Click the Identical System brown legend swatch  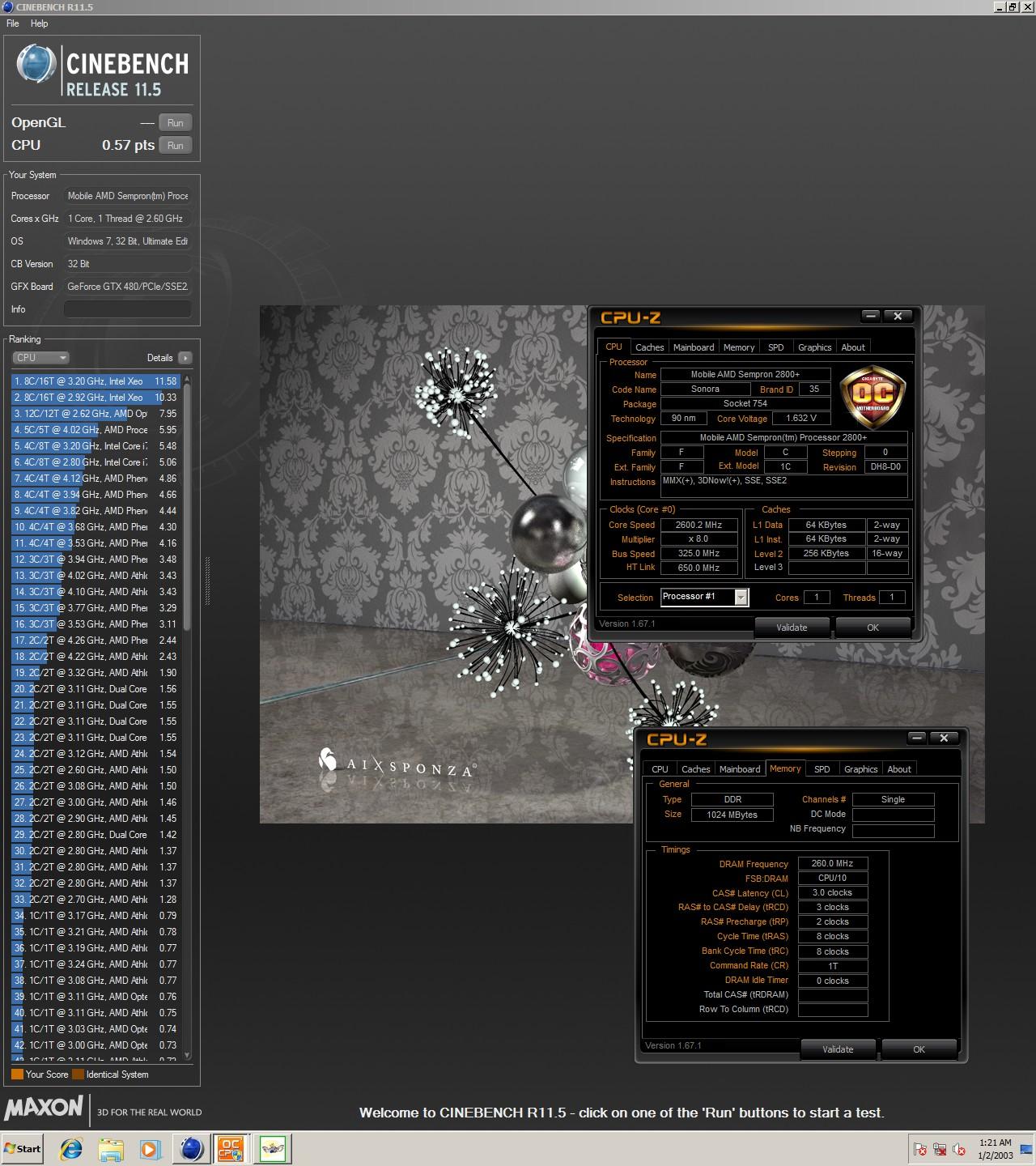click(x=78, y=1075)
